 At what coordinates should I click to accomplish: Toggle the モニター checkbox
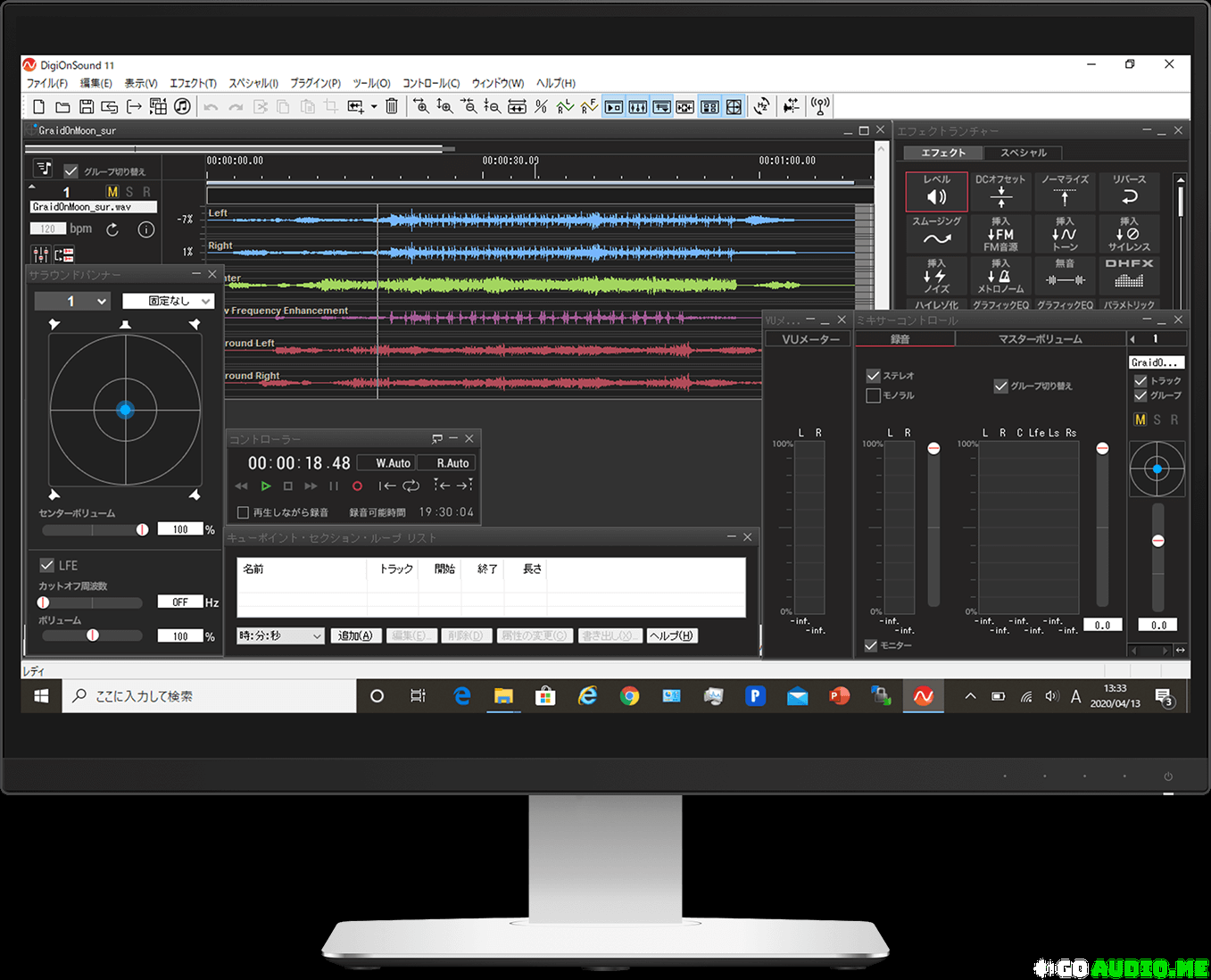tap(871, 645)
